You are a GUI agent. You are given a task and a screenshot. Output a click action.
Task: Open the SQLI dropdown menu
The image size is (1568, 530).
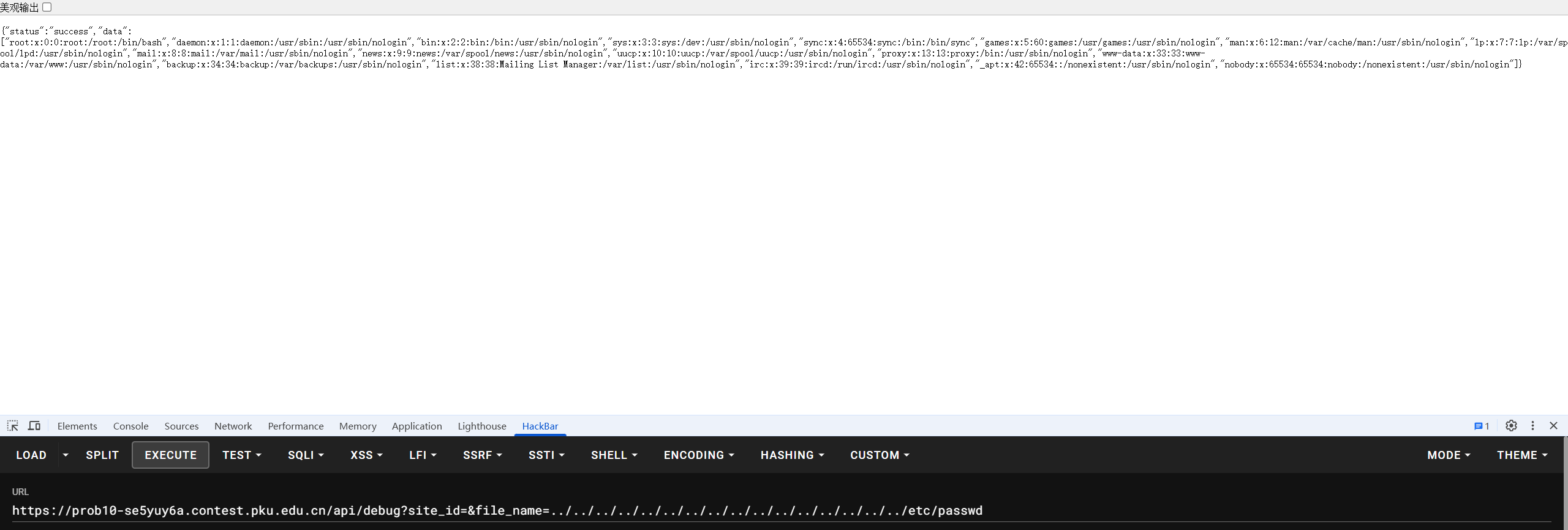306,455
